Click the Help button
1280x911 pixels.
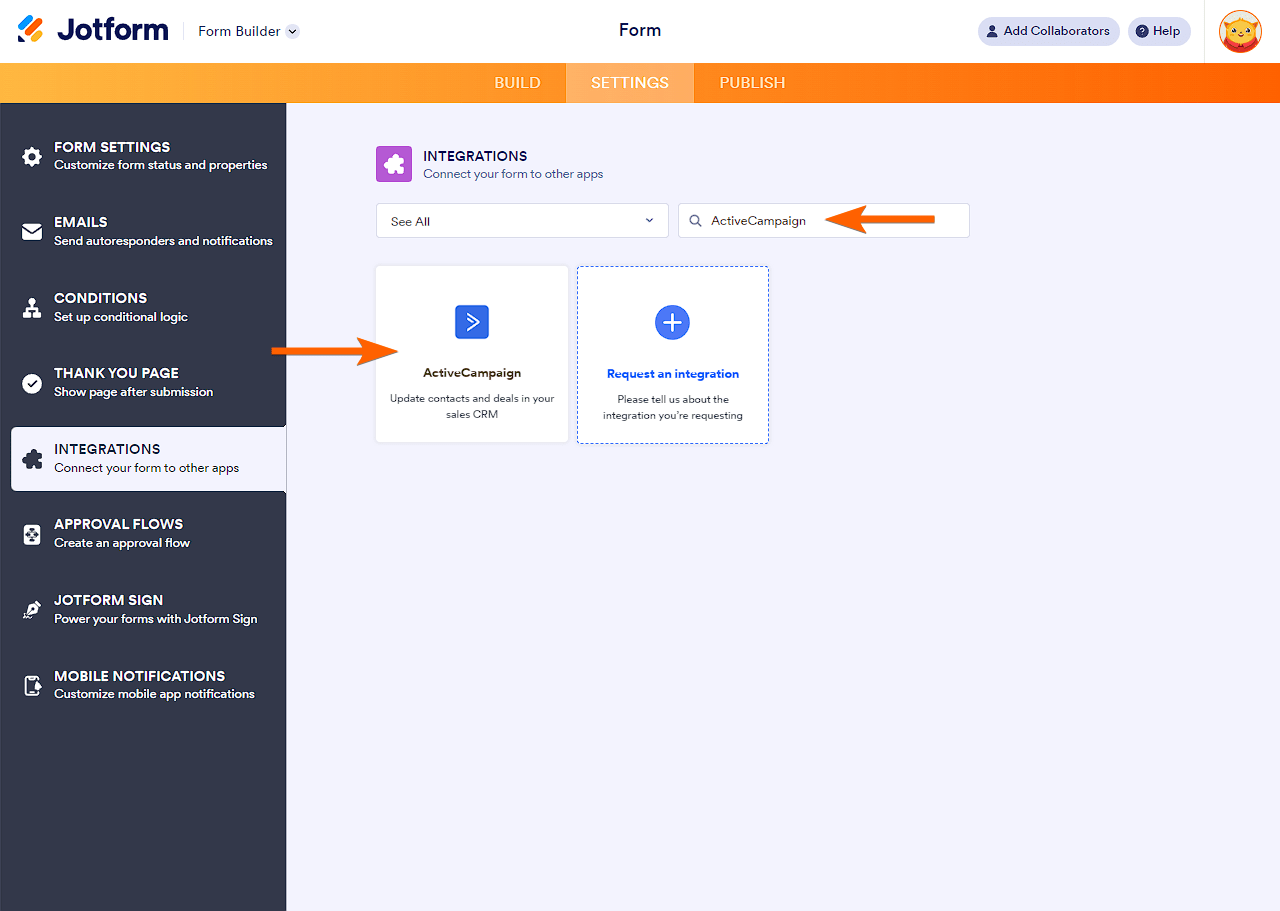point(1159,31)
